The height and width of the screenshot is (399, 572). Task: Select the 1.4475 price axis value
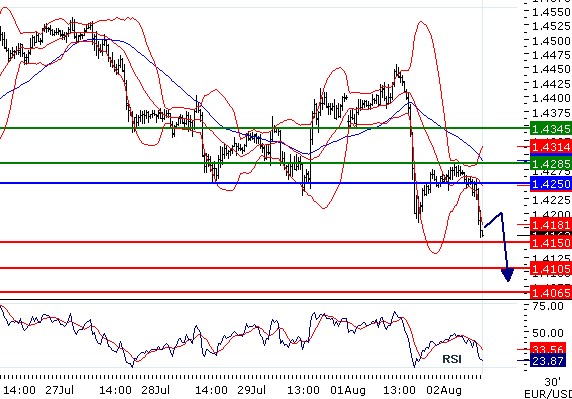pos(551,55)
